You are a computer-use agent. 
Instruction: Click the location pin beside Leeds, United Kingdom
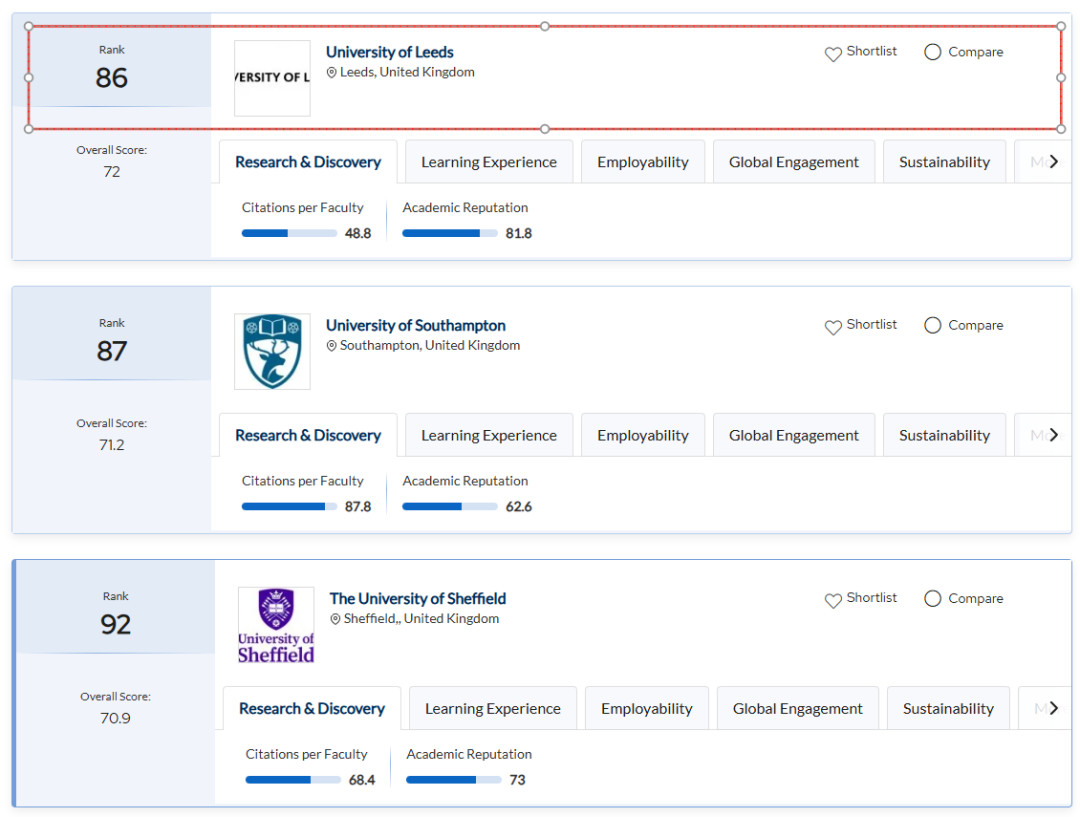[331, 72]
